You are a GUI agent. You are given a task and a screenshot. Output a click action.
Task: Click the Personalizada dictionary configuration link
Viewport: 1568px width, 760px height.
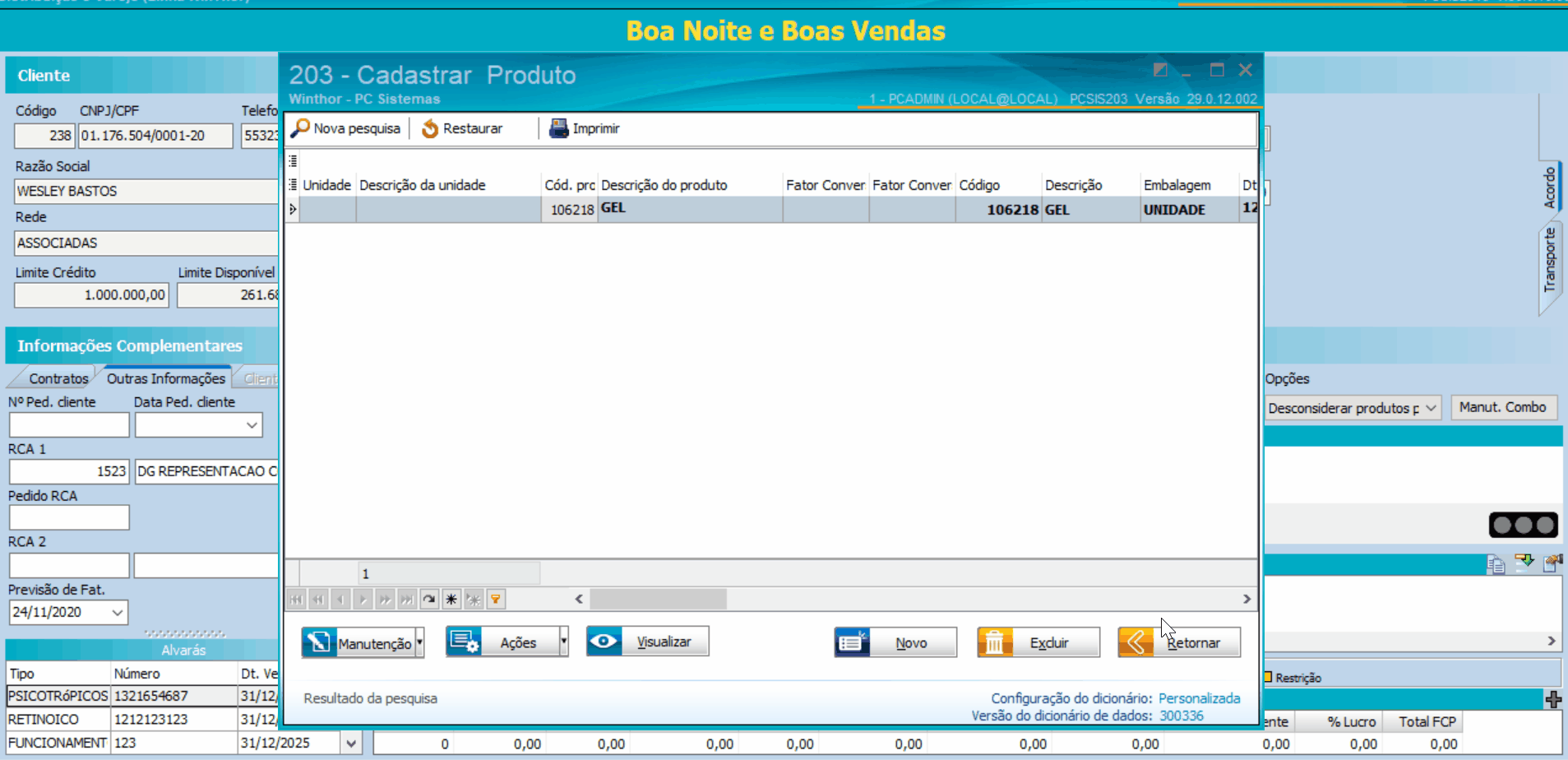tap(1199, 698)
